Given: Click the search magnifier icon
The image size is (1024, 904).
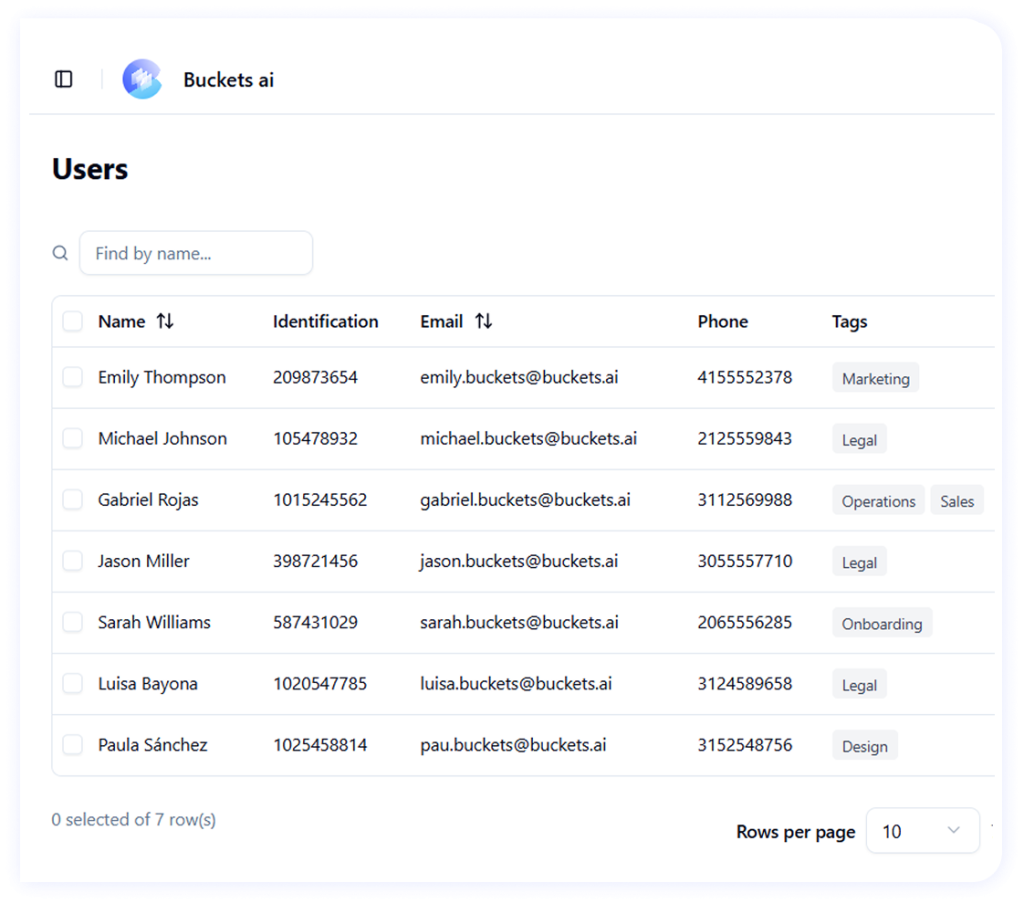Looking at the screenshot, I should [x=61, y=253].
